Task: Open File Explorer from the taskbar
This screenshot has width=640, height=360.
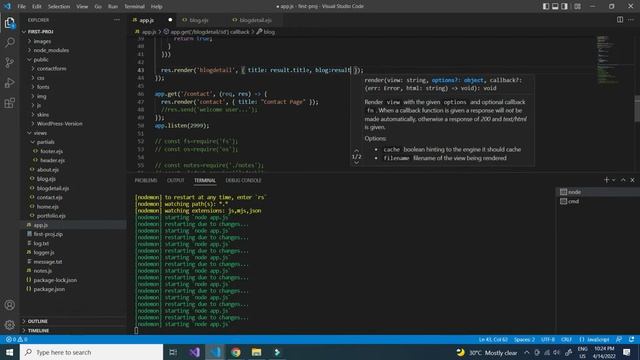Action: click(256, 352)
